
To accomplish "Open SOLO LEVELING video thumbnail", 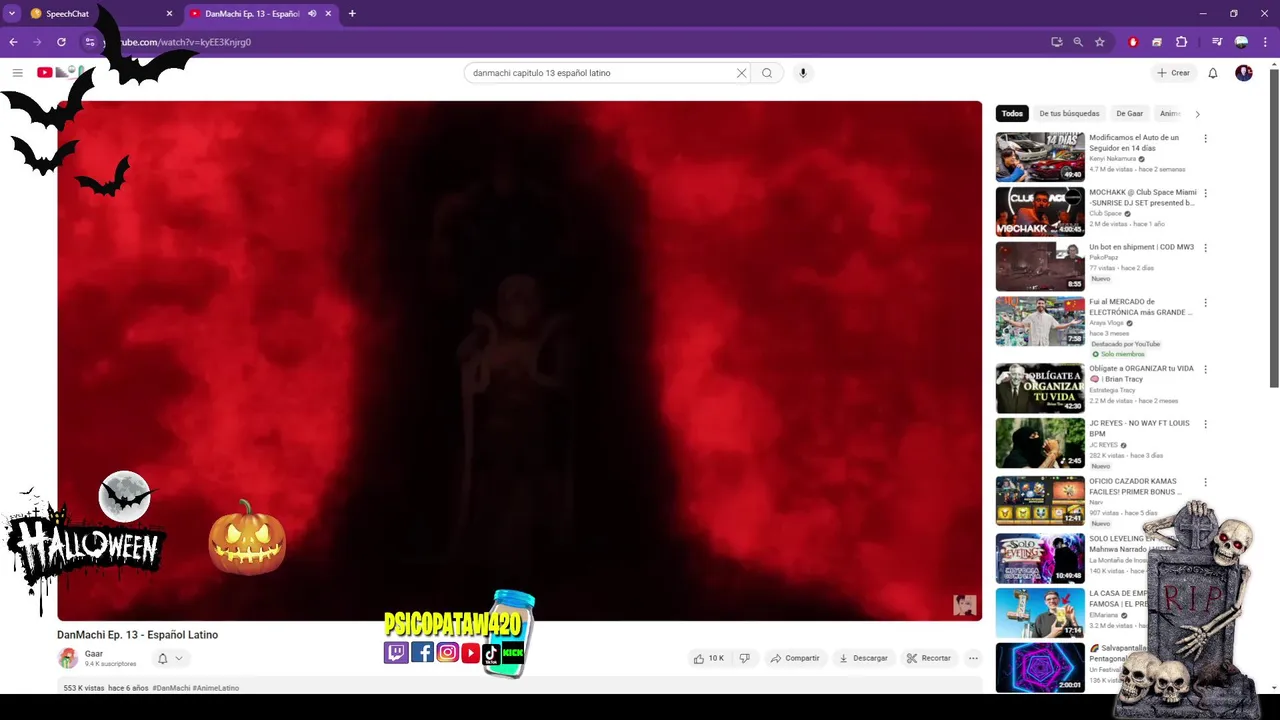I will 1040,558.
